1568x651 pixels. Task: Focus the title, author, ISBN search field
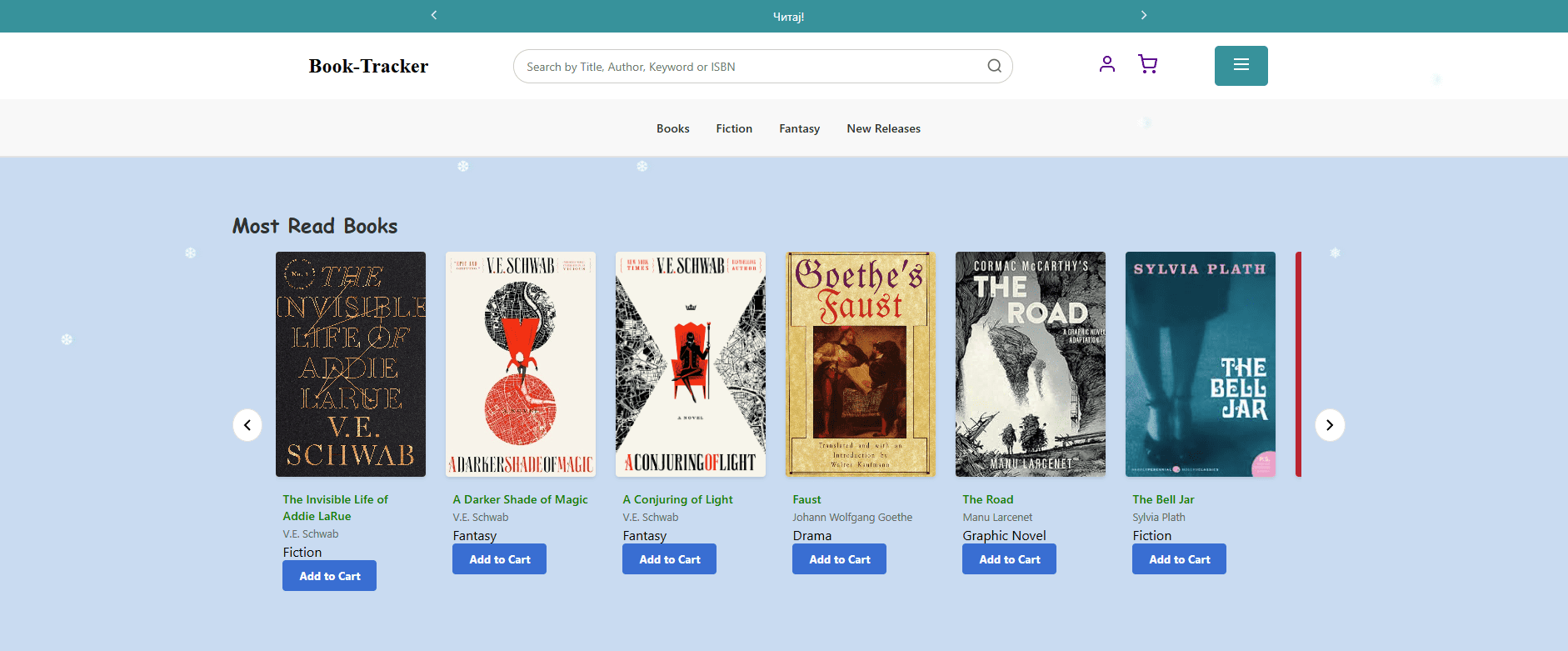coord(750,67)
